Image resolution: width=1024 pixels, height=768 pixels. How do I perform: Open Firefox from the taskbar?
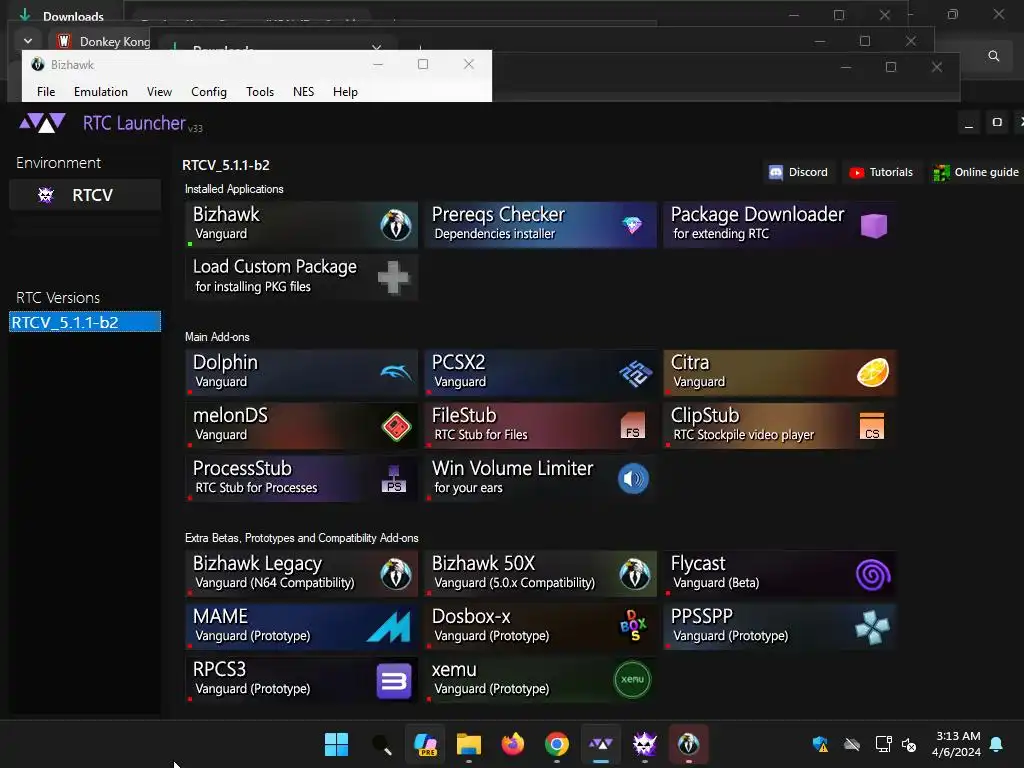point(513,744)
